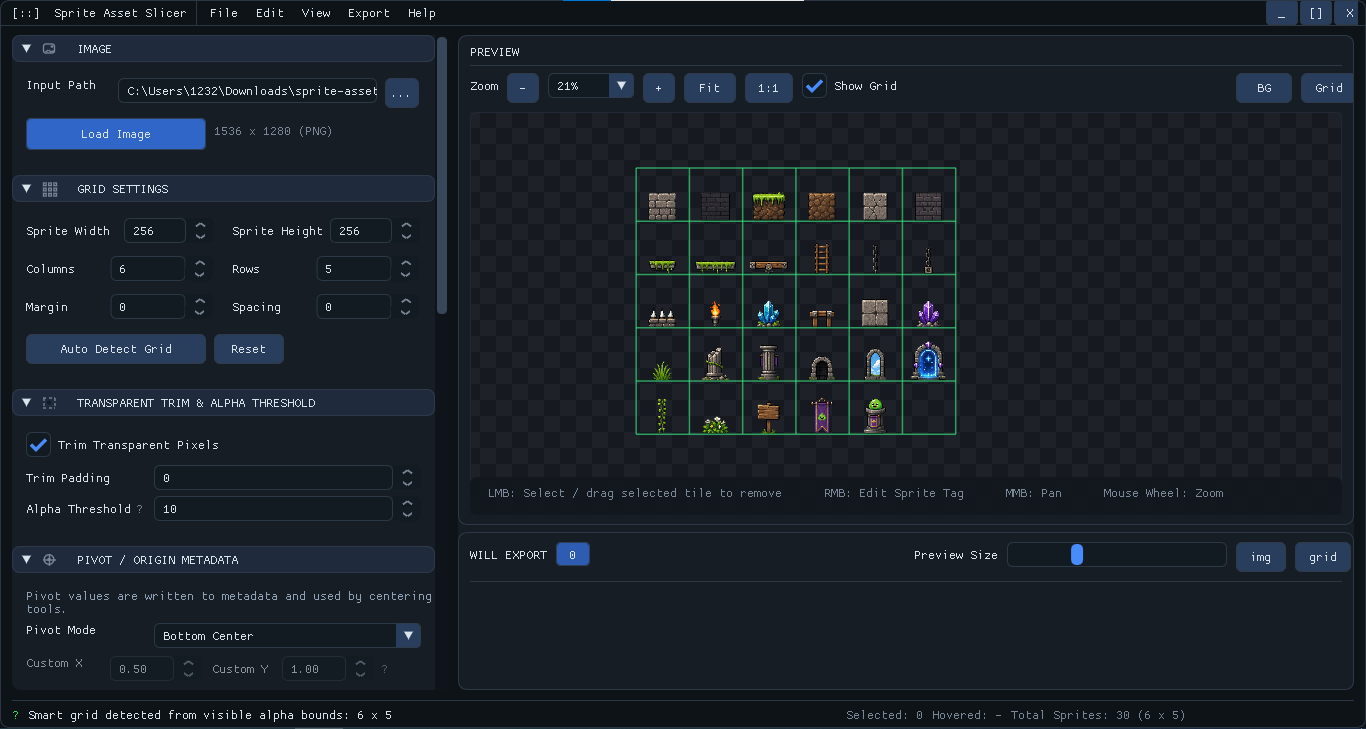Click the Load Image button
Image resolution: width=1366 pixels, height=729 pixels.
[x=116, y=134]
